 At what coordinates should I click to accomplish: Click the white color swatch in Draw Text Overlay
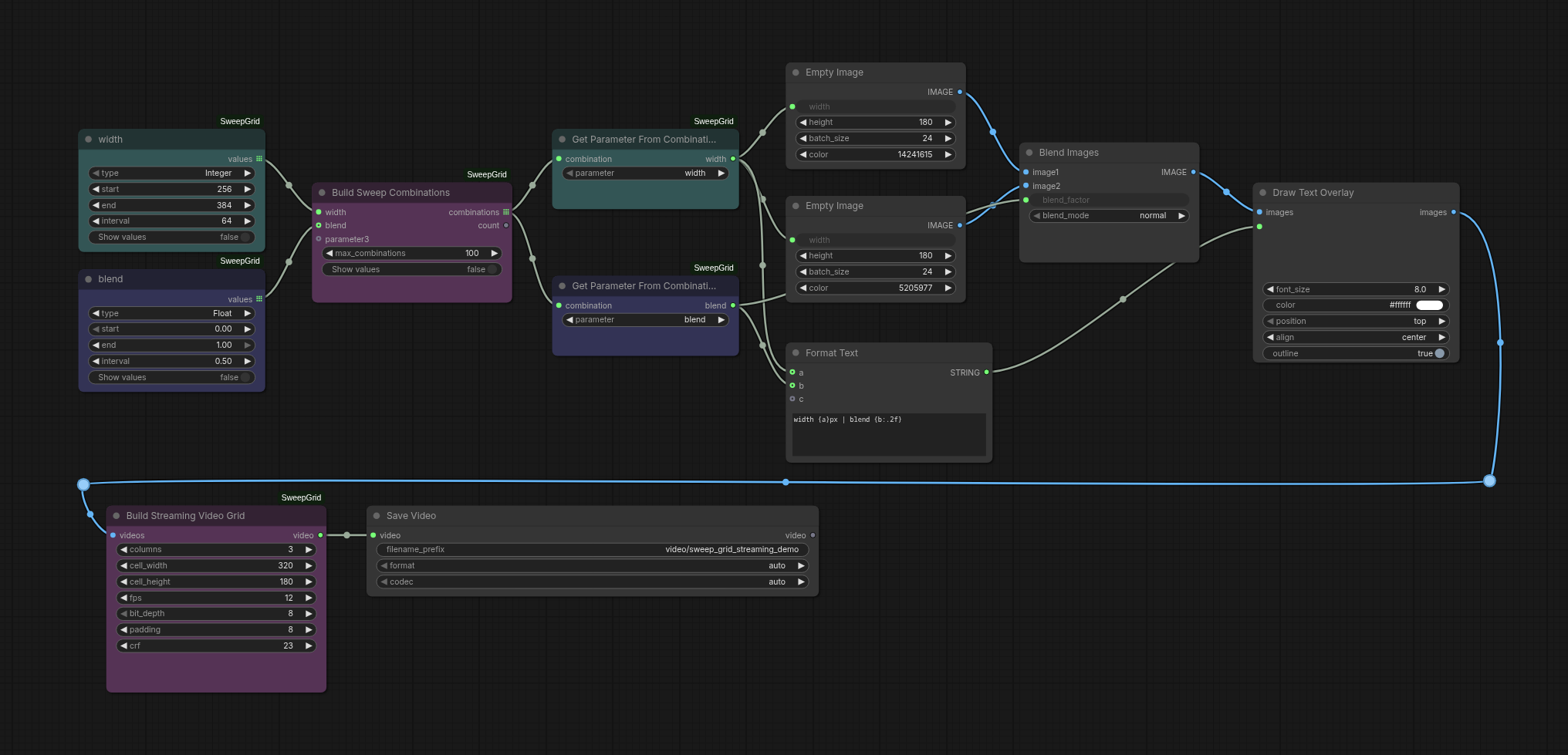tap(1429, 305)
